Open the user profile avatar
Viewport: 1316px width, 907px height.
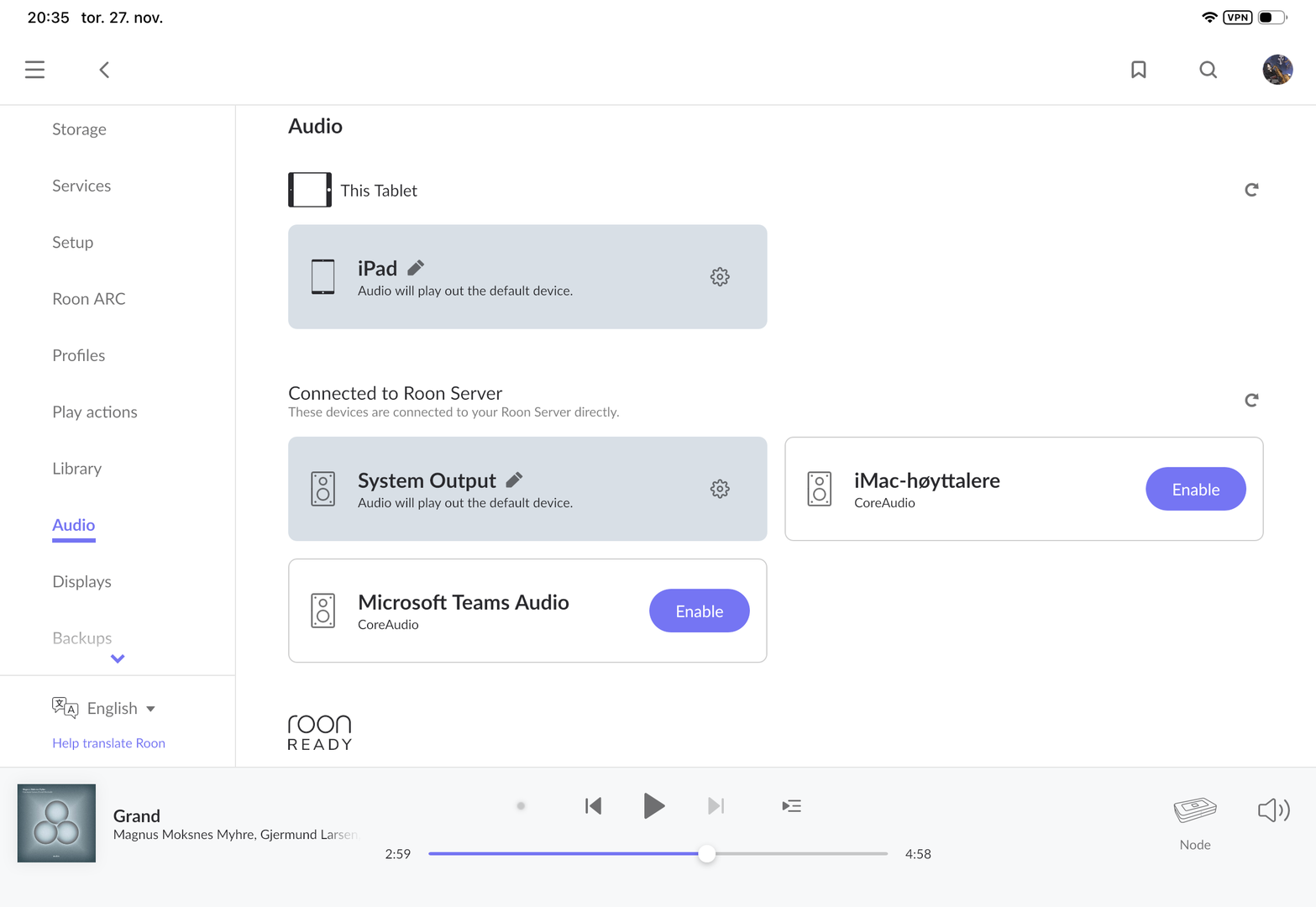tap(1277, 70)
